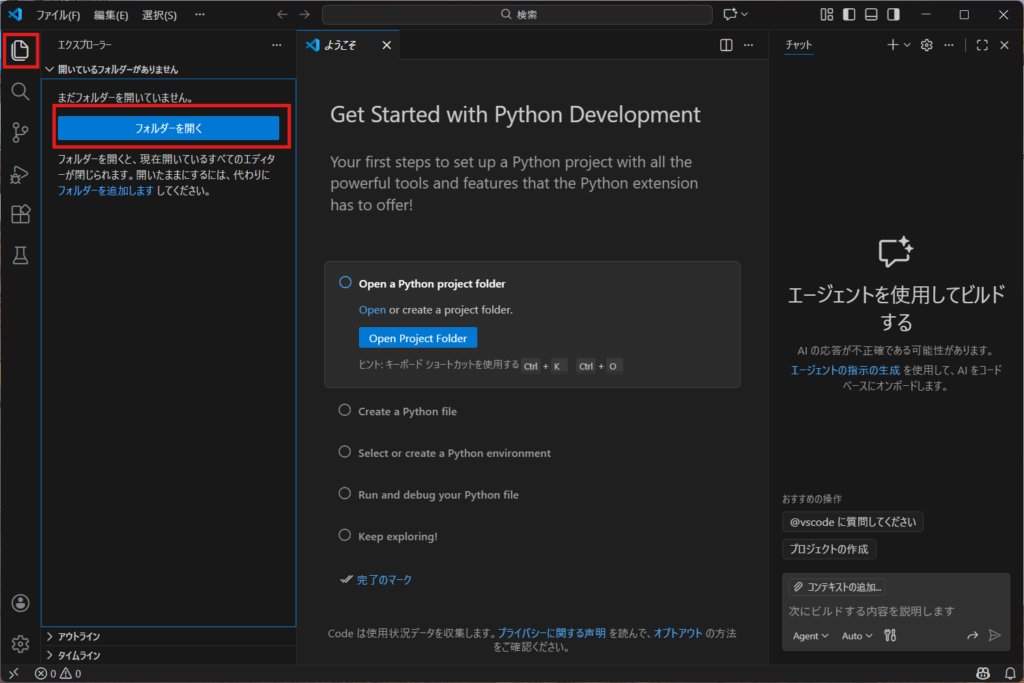1024x683 pixels.
Task: Open the Manage gear icon at bottom-left
Action: [x=20, y=644]
